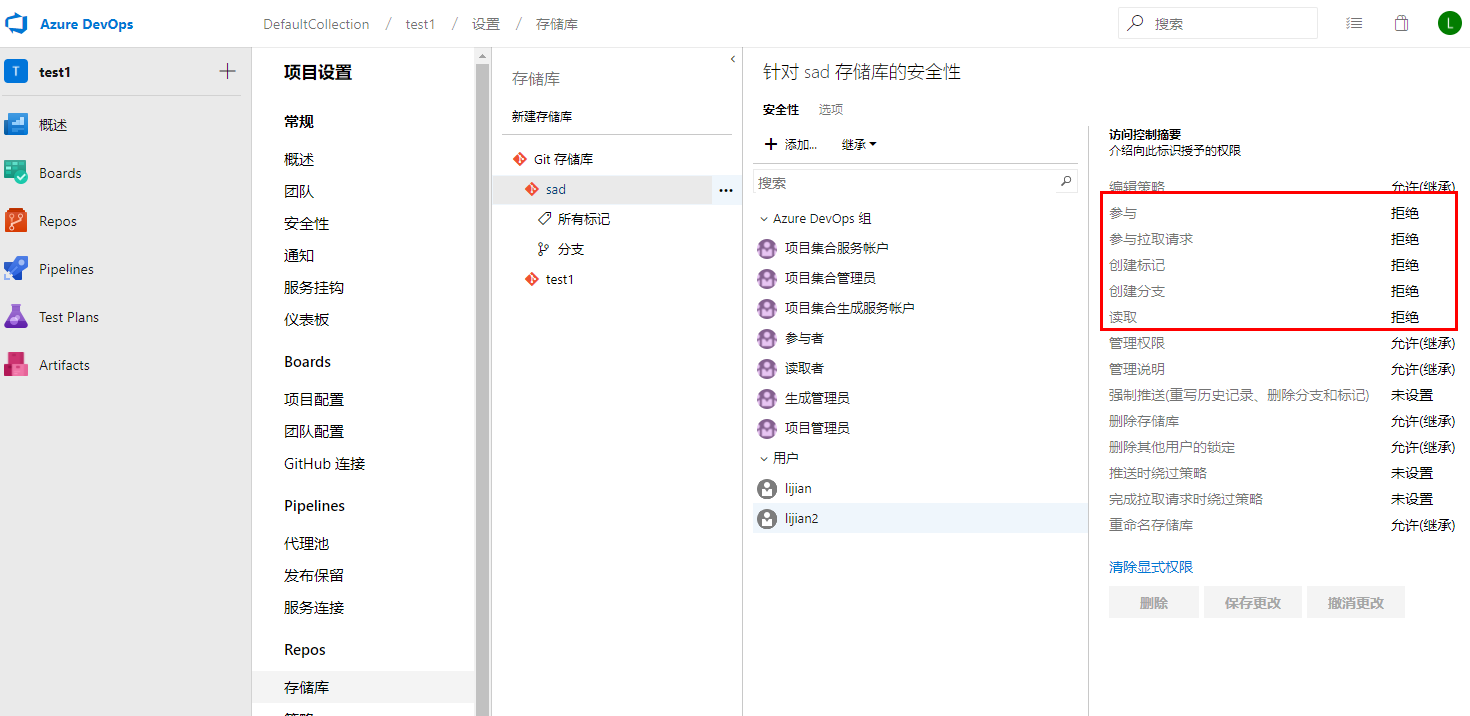Image resolution: width=1470 pixels, height=716 pixels.
Task: Click the project settings vertical scrollbar
Action: click(x=482, y=380)
